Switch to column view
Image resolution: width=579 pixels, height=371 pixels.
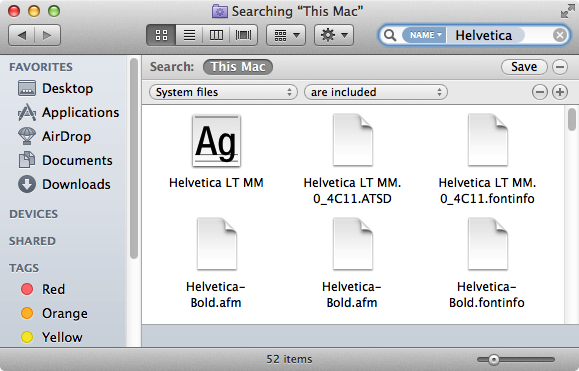(216, 35)
